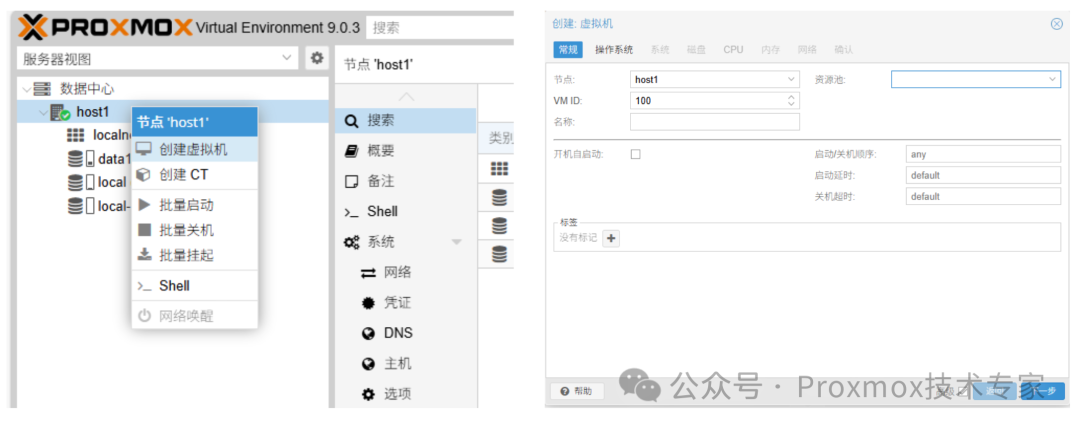
Task: Click the host1 node icon in tree
Action: click(x=61, y=112)
